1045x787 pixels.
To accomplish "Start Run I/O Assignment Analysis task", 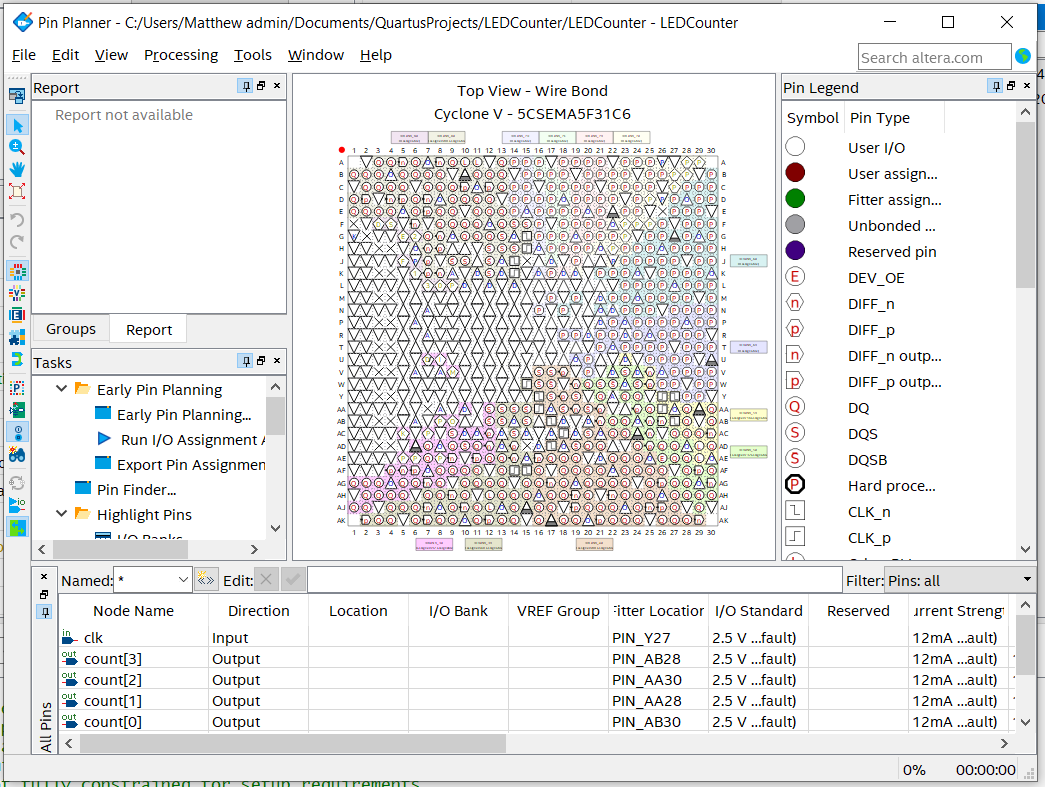I will 193,440.
